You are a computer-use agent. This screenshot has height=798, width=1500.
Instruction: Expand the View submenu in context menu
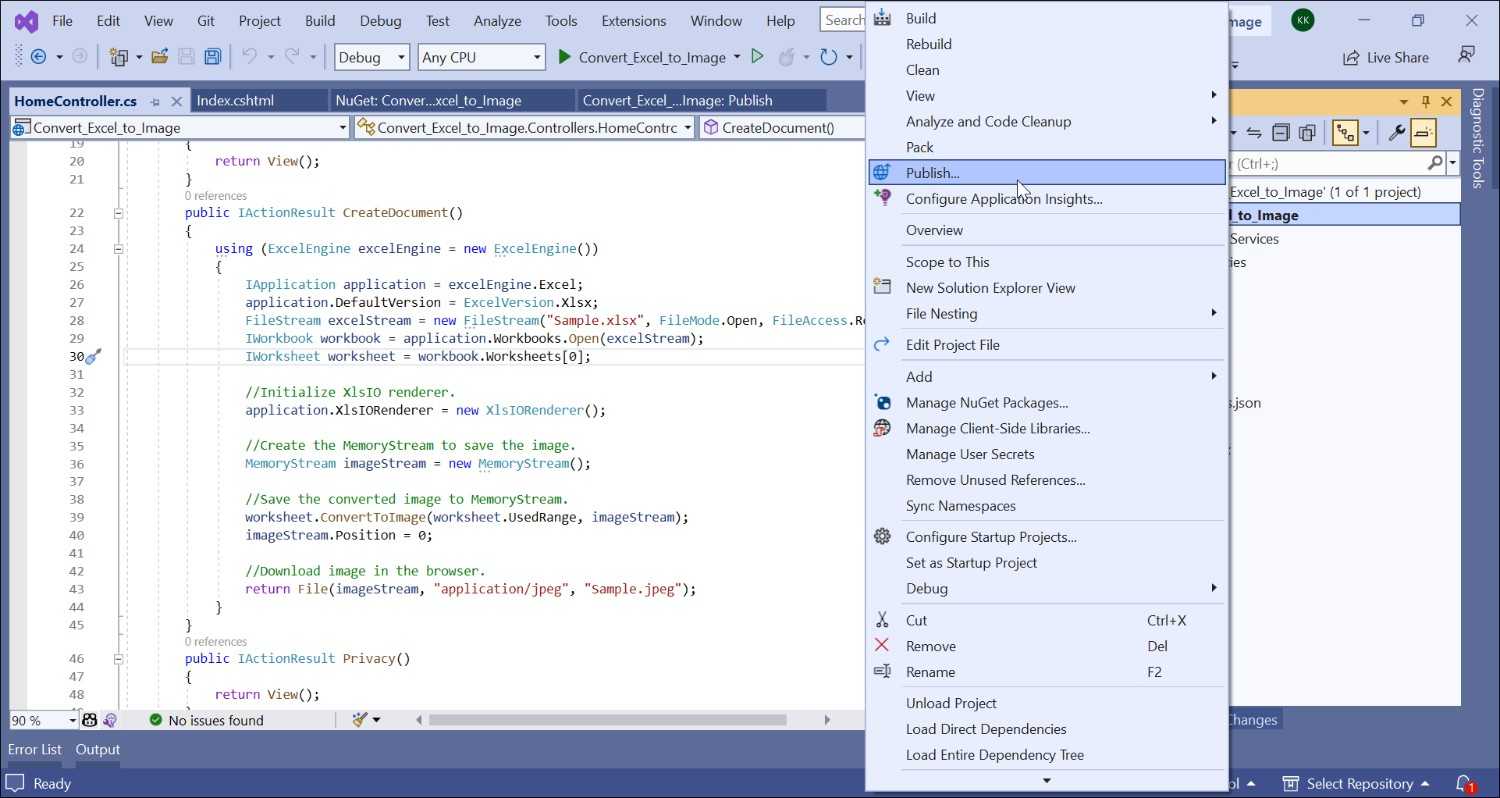(x=1046, y=96)
